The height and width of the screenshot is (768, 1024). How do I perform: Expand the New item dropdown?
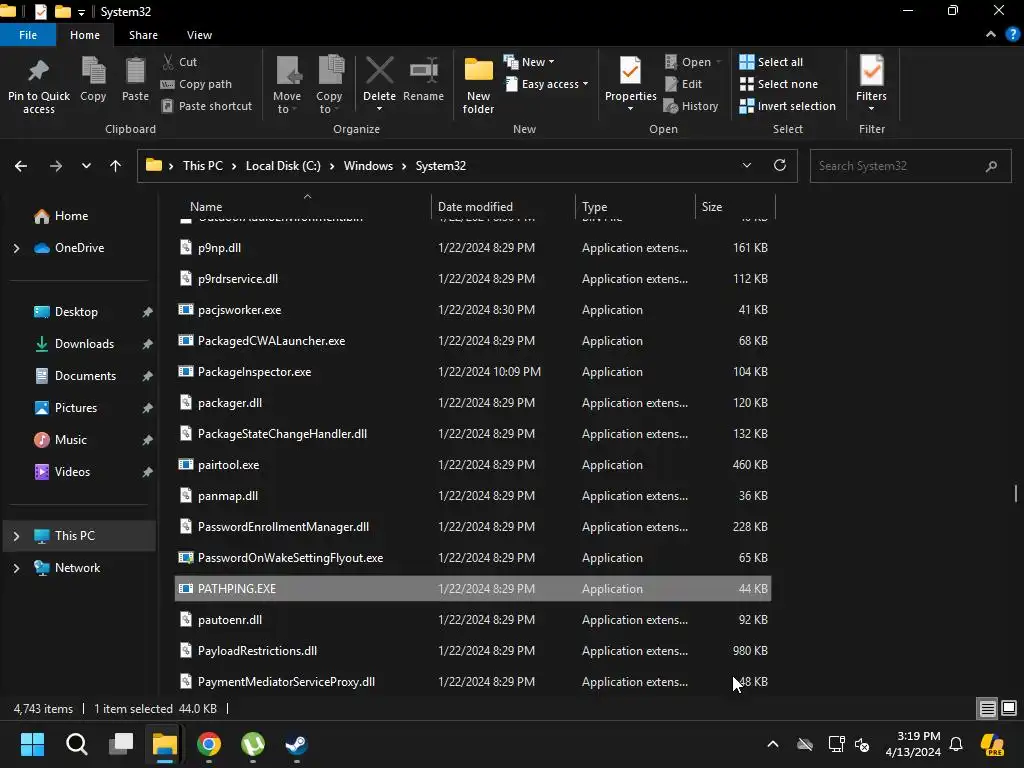click(x=529, y=62)
